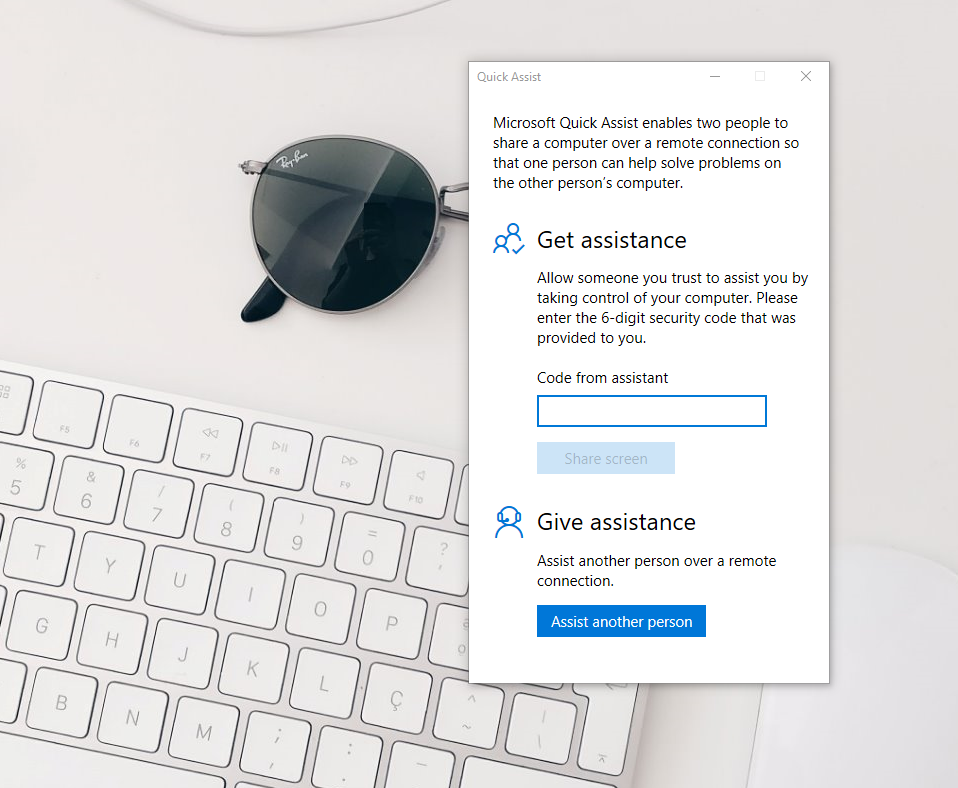958x788 pixels.
Task: Click the Give assistance headset icon
Action: coord(508,522)
